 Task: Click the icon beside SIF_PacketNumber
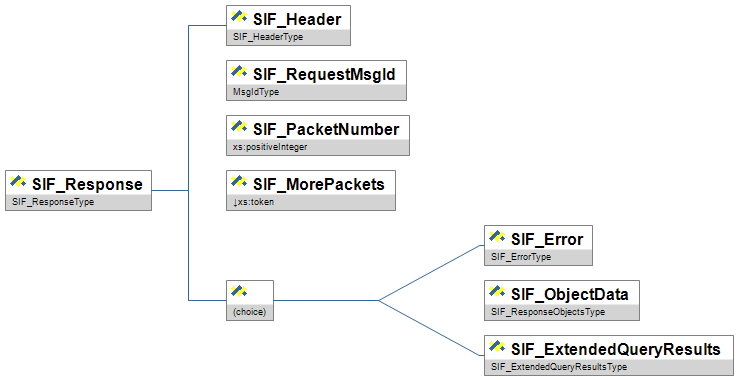pyautogui.click(x=239, y=128)
